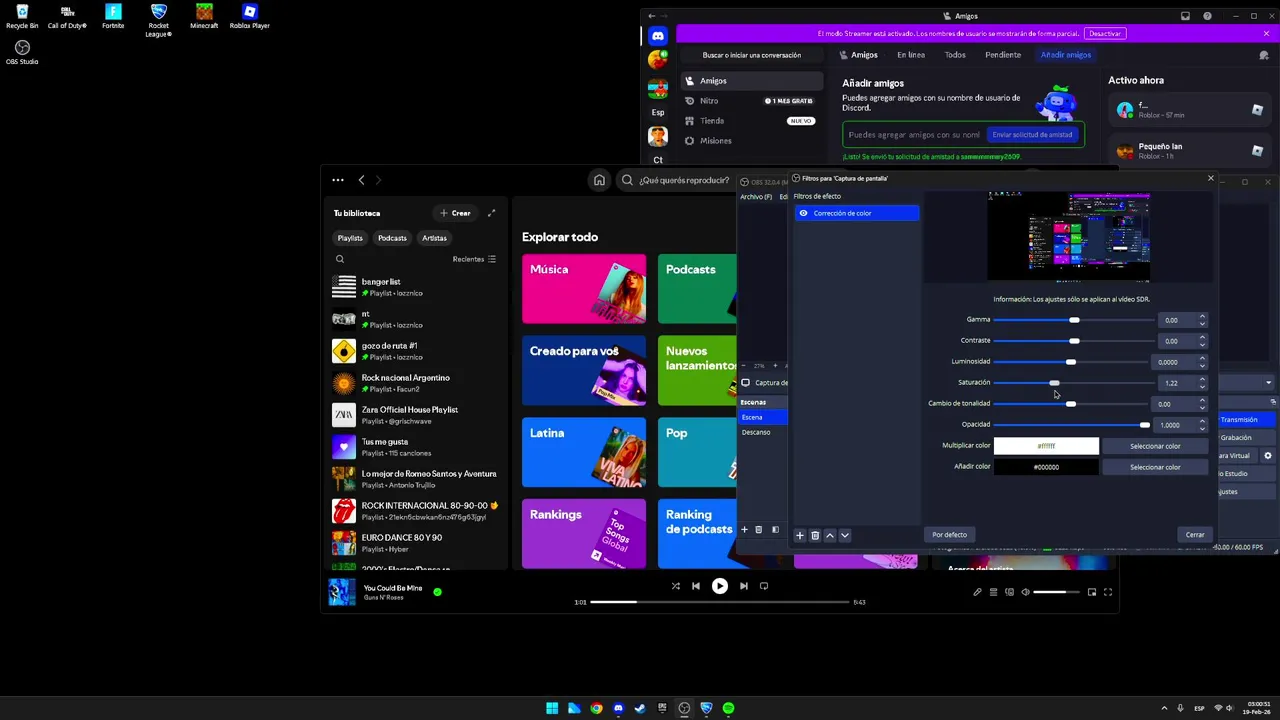The image size is (1280, 720).
Task: Open the Esp server in Discord
Action: [x=658, y=112]
